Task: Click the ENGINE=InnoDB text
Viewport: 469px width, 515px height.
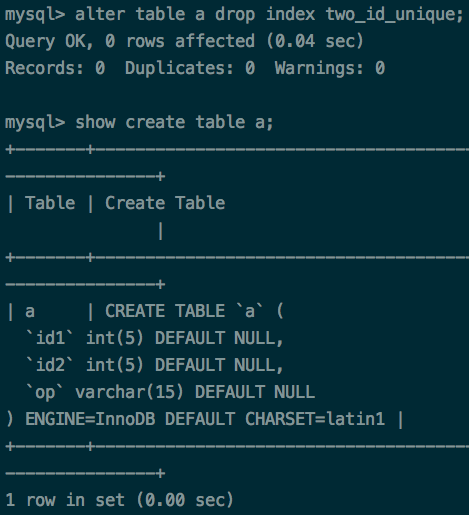Action: tap(90, 419)
